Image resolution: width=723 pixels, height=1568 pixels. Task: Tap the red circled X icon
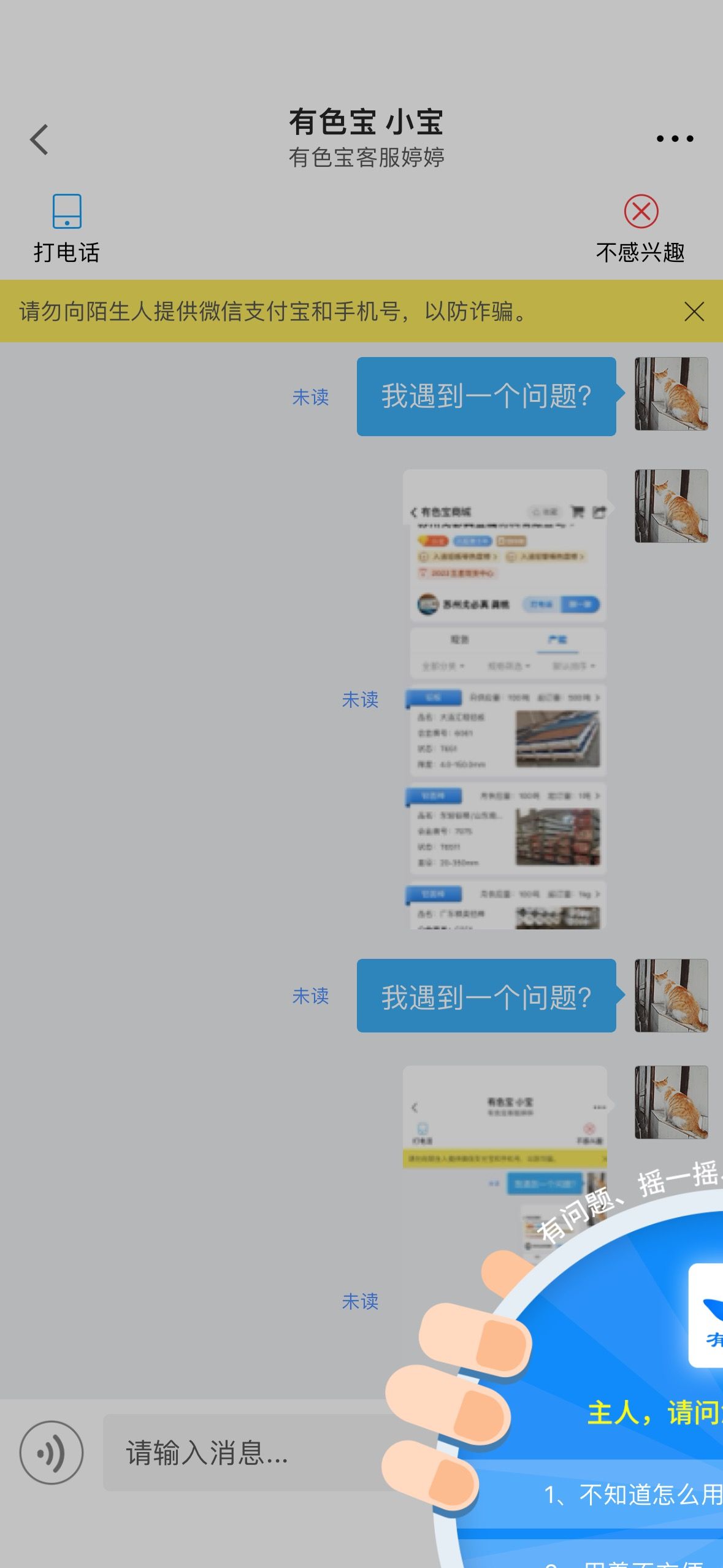tap(641, 212)
